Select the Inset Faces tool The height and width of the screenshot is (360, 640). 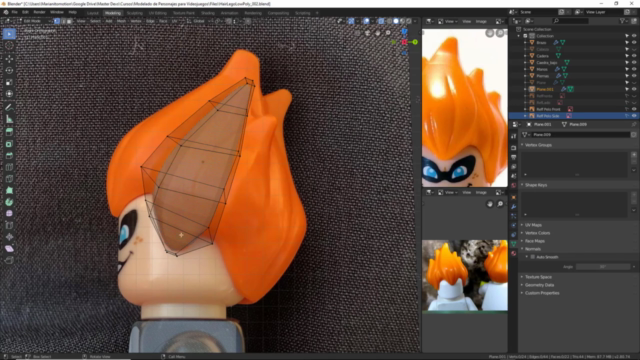tap(9, 144)
